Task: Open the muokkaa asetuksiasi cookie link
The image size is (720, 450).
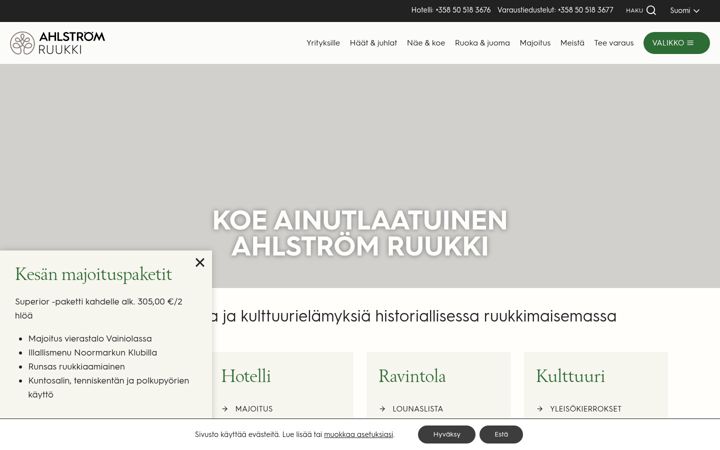Action: point(359,434)
